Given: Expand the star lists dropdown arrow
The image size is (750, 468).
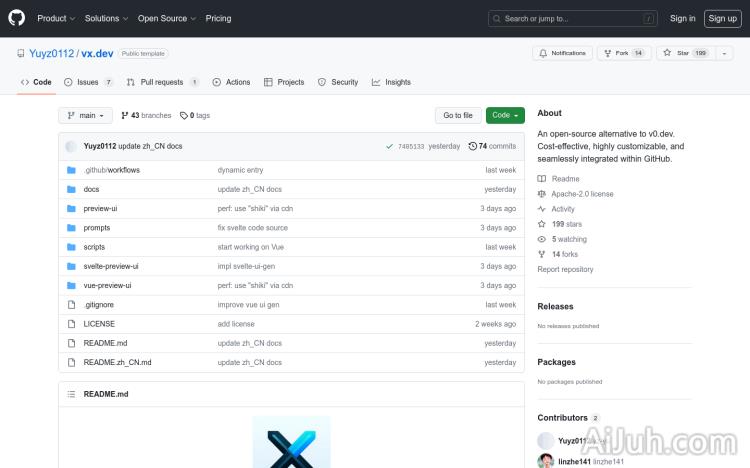Looking at the screenshot, I should point(725,53).
